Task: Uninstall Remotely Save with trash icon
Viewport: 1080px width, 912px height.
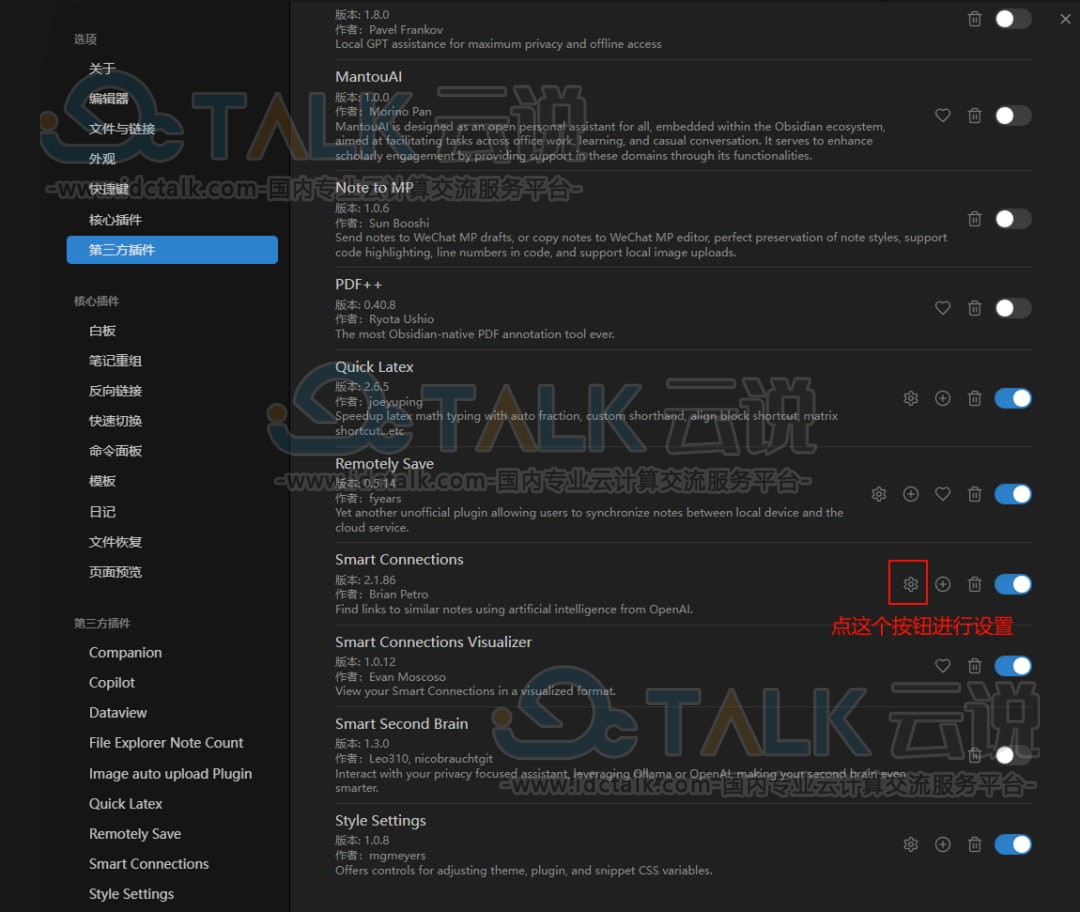Action: point(975,494)
